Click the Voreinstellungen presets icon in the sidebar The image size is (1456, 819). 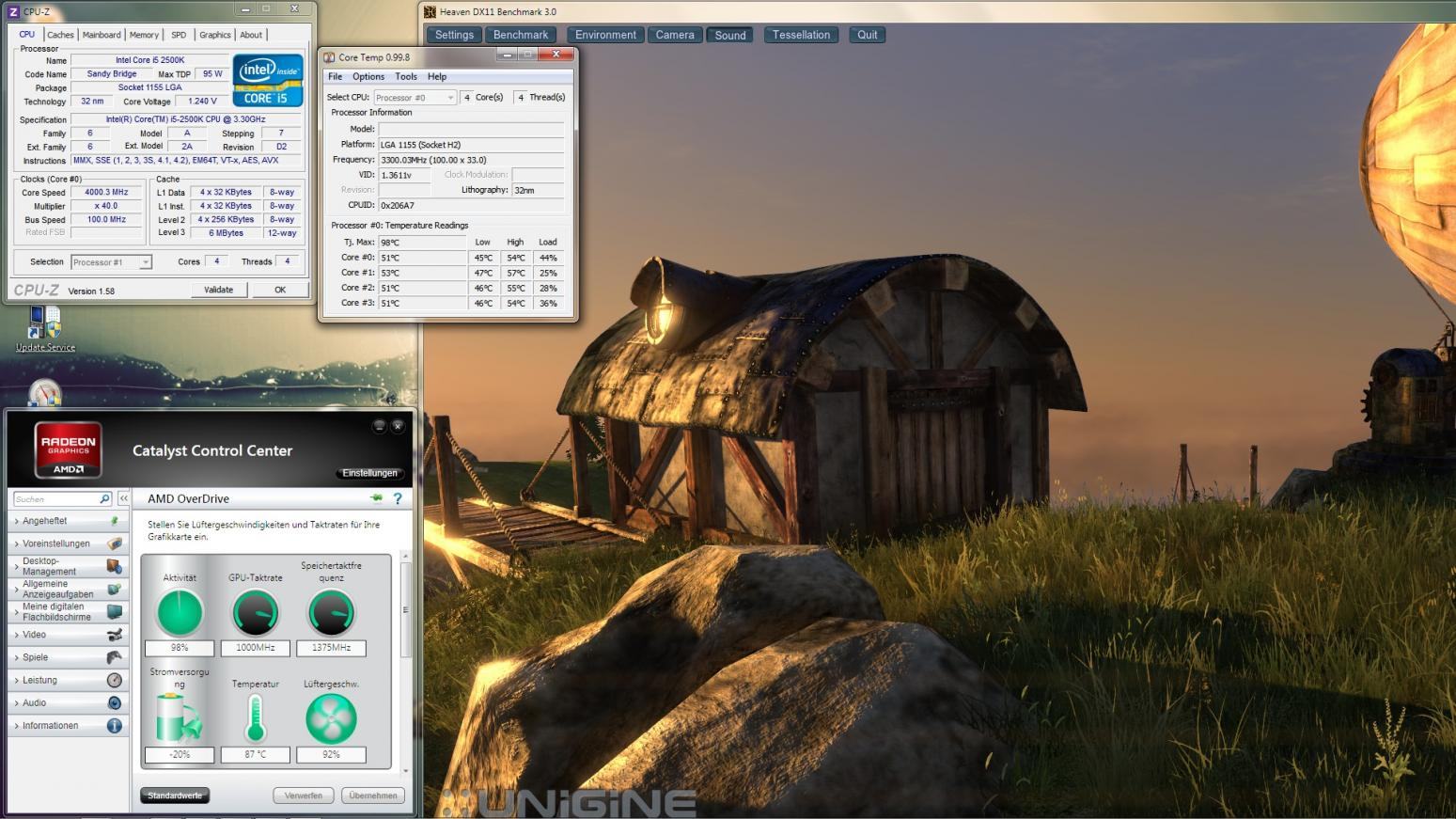(115, 543)
